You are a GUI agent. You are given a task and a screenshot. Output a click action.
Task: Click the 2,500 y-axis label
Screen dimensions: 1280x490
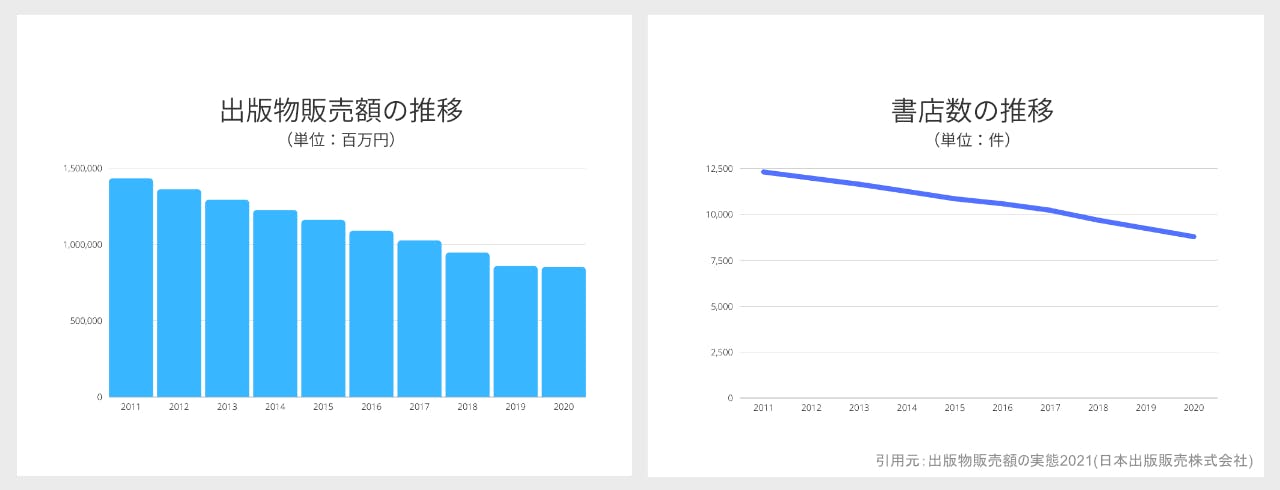[721, 352]
